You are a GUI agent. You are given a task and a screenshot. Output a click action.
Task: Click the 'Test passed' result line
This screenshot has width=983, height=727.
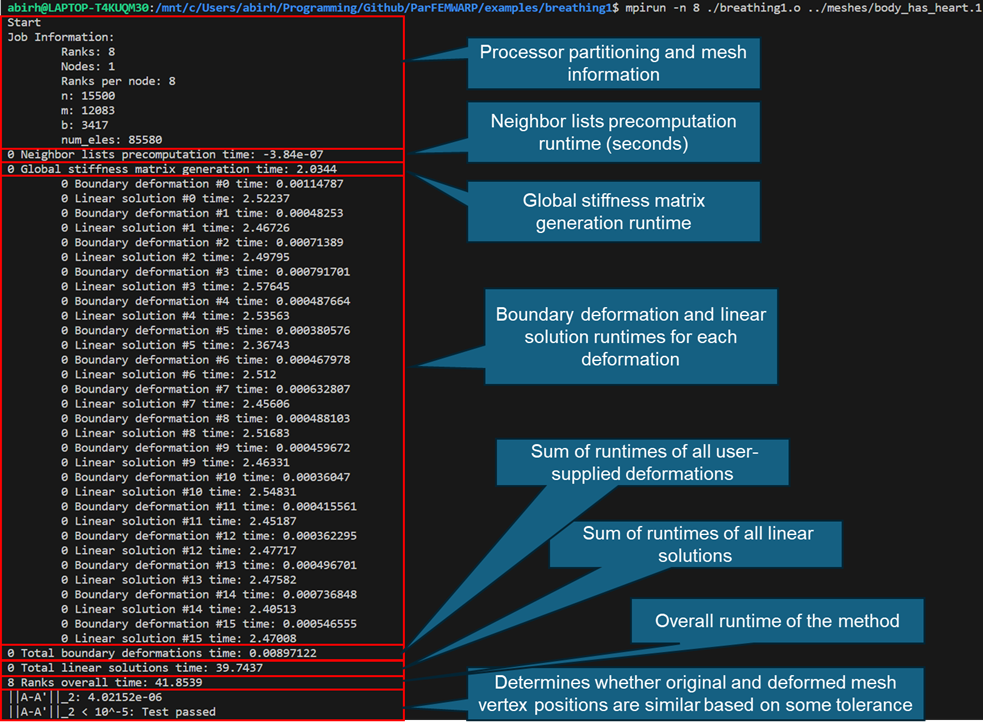(110, 712)
